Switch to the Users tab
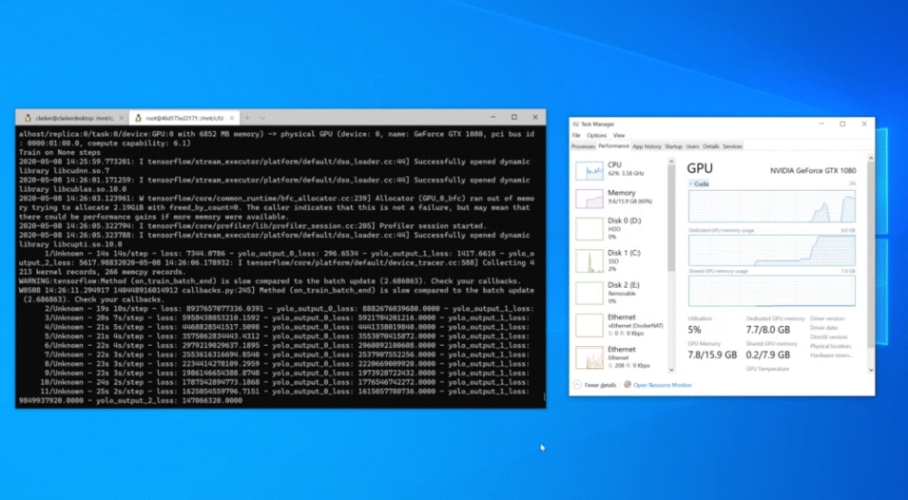Screen dimensions: 908x500 click(693, 147)
